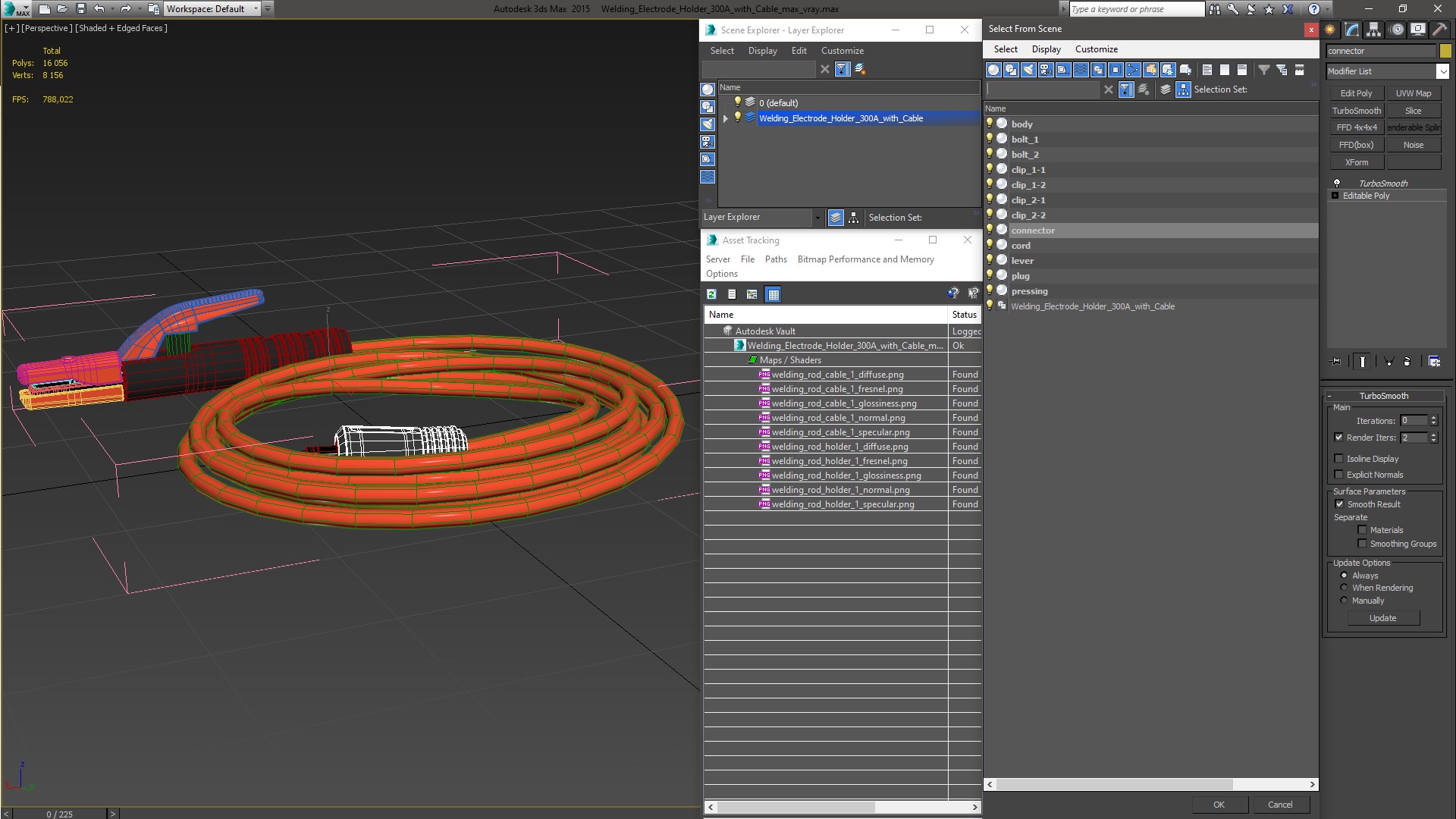The image size is (1456, 819).
Task: Click Cancel in Select From Scene dialog
Action: (x=1280, y=805)
